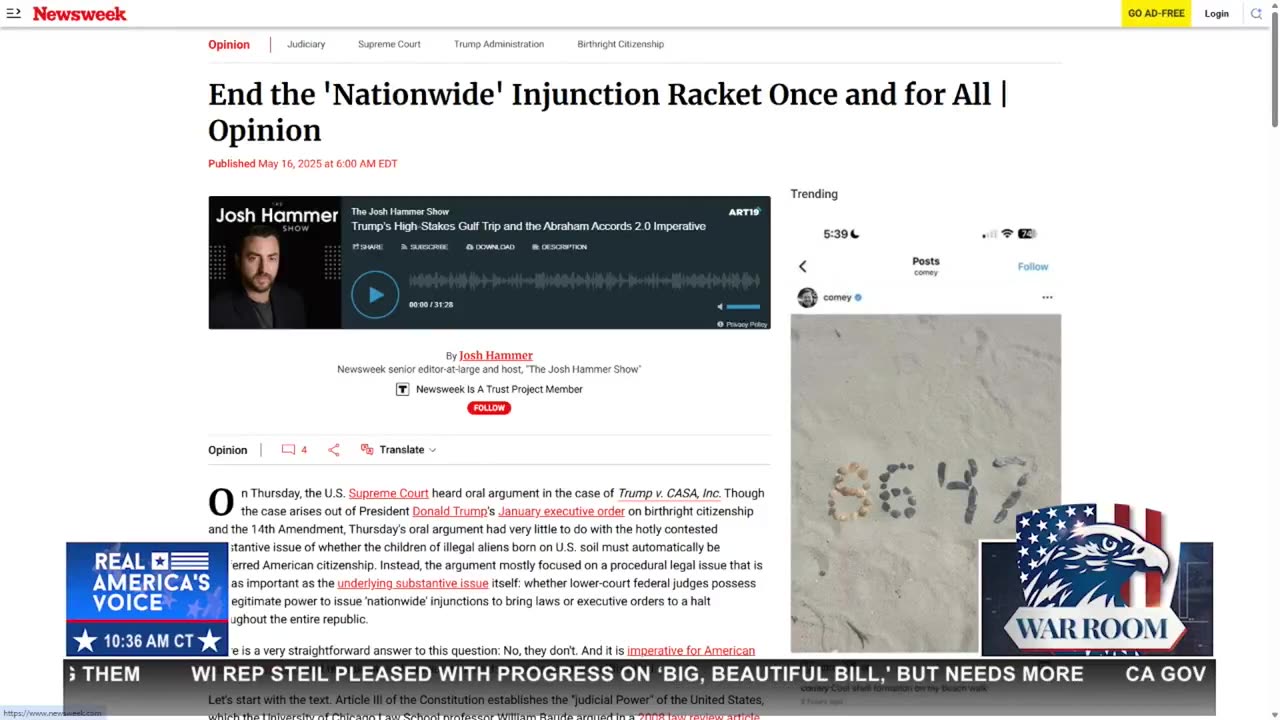Click the podcast Subscribe icon
The width and height of the screenshot is (1280, 720).
pyautogui.click(x=424, y=247)
